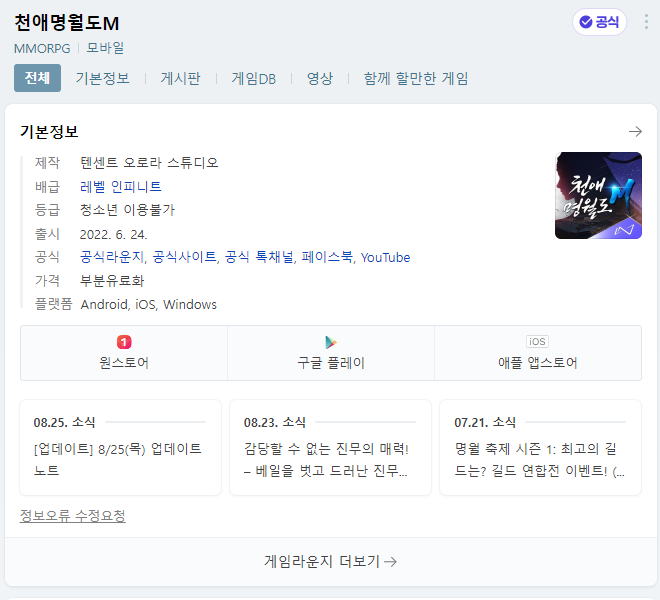Click the MMORPG genre text
Screen dimensions: 660x600
(x=42, y=48)
